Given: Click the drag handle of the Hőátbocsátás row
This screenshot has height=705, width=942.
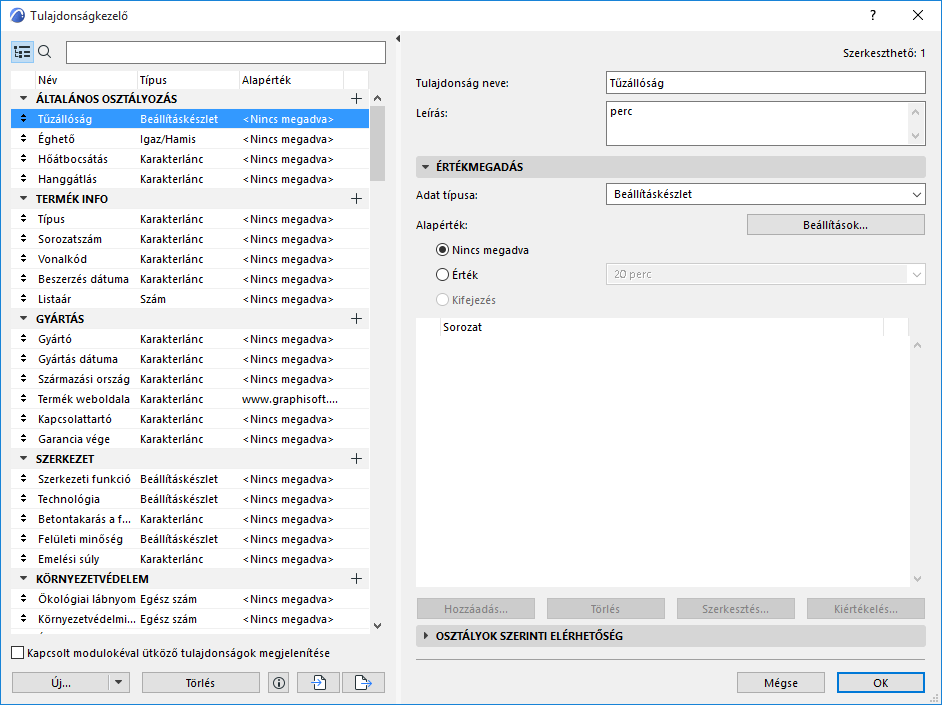Looking at the screenshot, I should (23, 159).
